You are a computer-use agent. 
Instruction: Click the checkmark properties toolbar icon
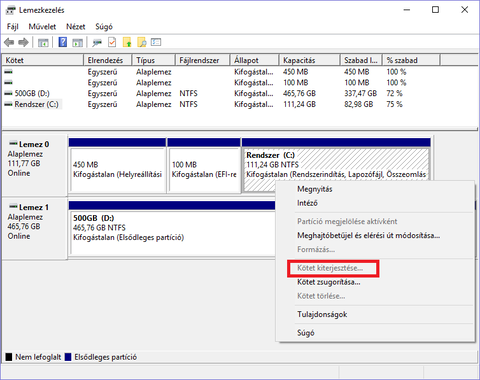coord(112,42)
